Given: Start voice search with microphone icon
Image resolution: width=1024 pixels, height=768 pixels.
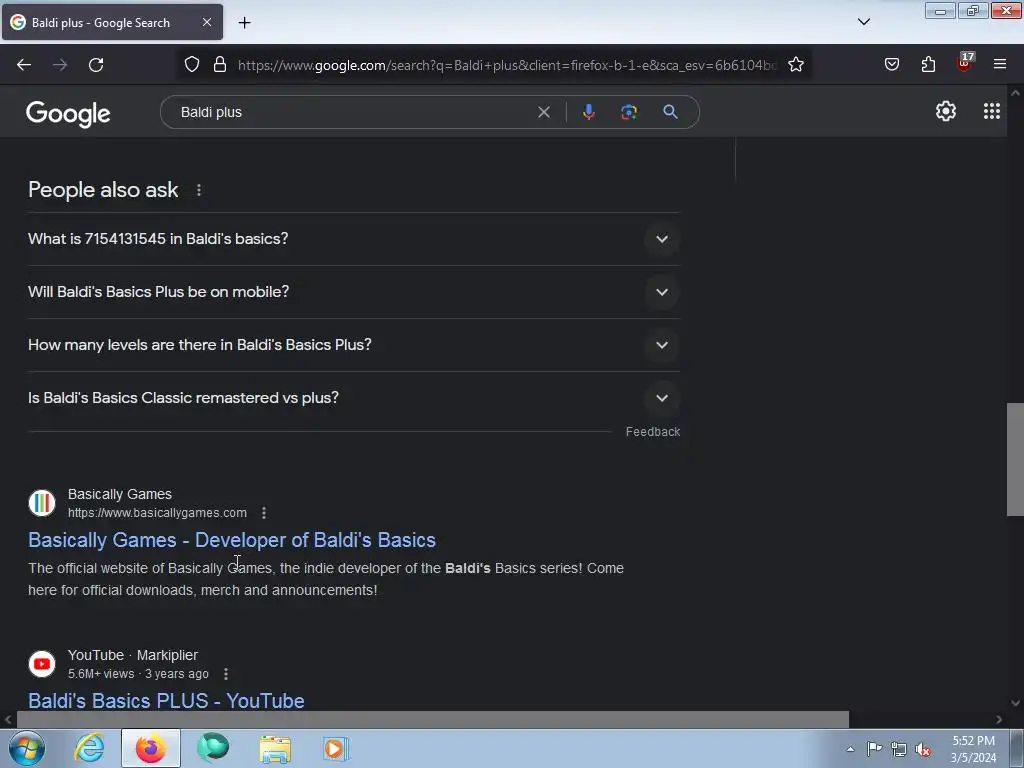Looking at the screenshot, I should 588,112.
